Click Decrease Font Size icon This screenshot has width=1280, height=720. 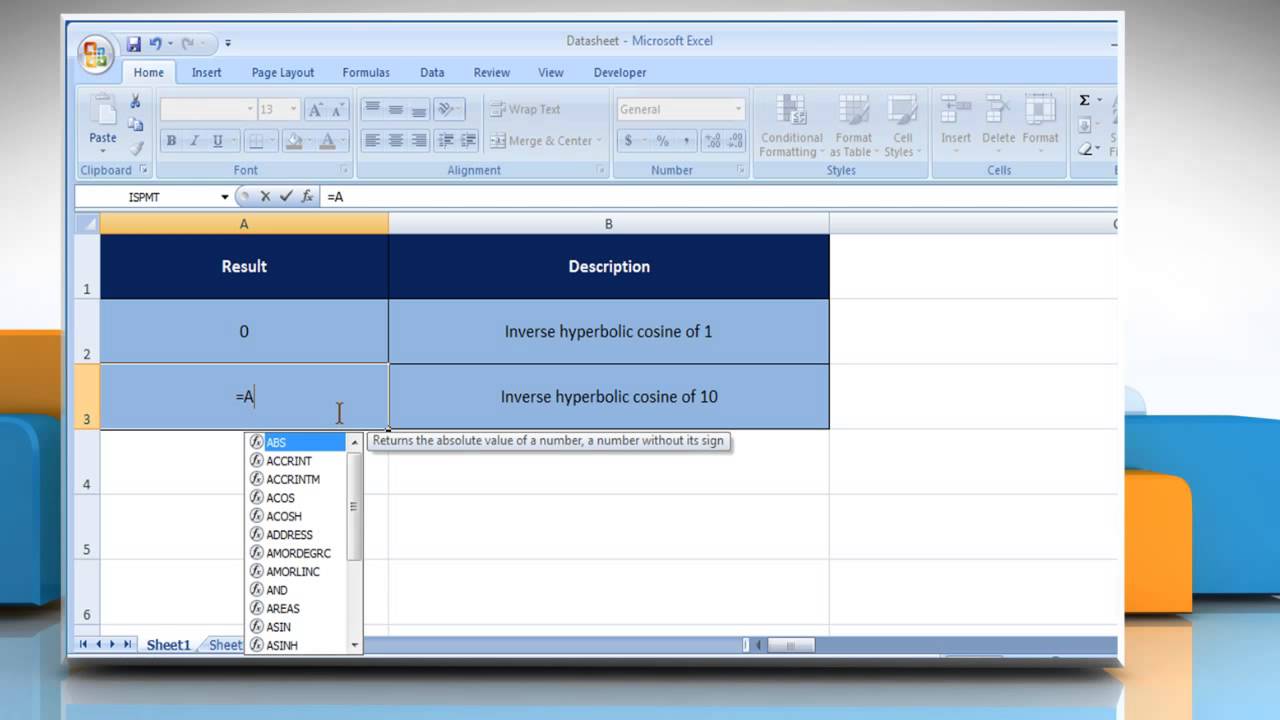[x=338, y=109]
